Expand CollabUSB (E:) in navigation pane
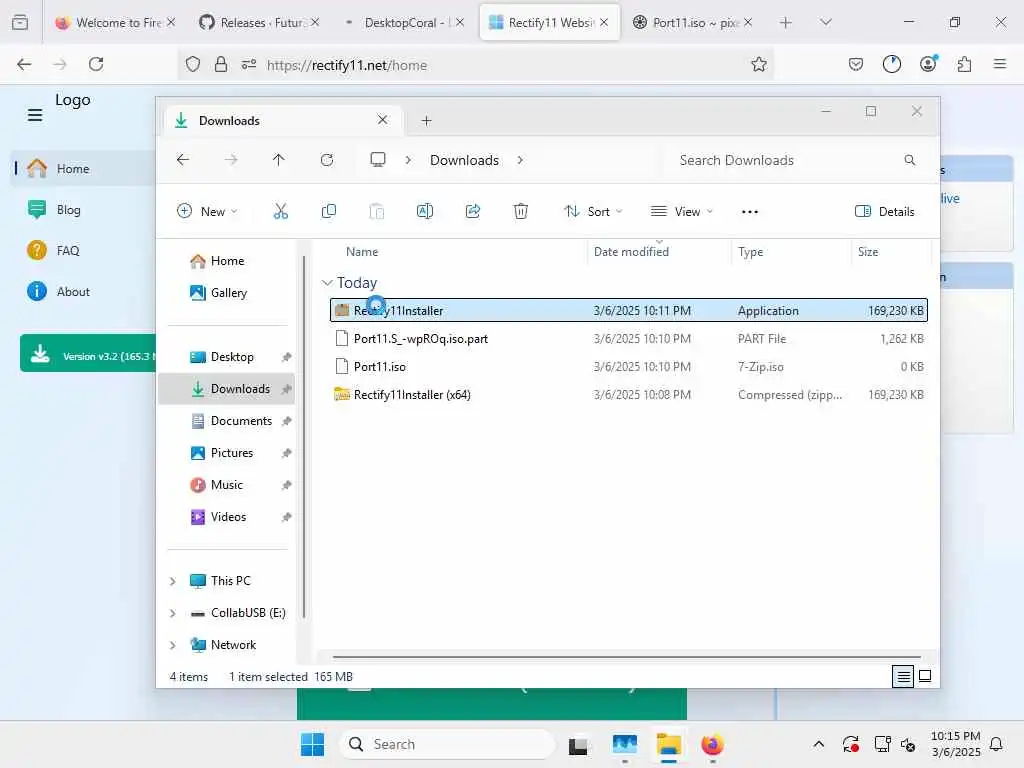Image resolution: width=1024 pixels, height=768 pixels. tap(172, 613)
